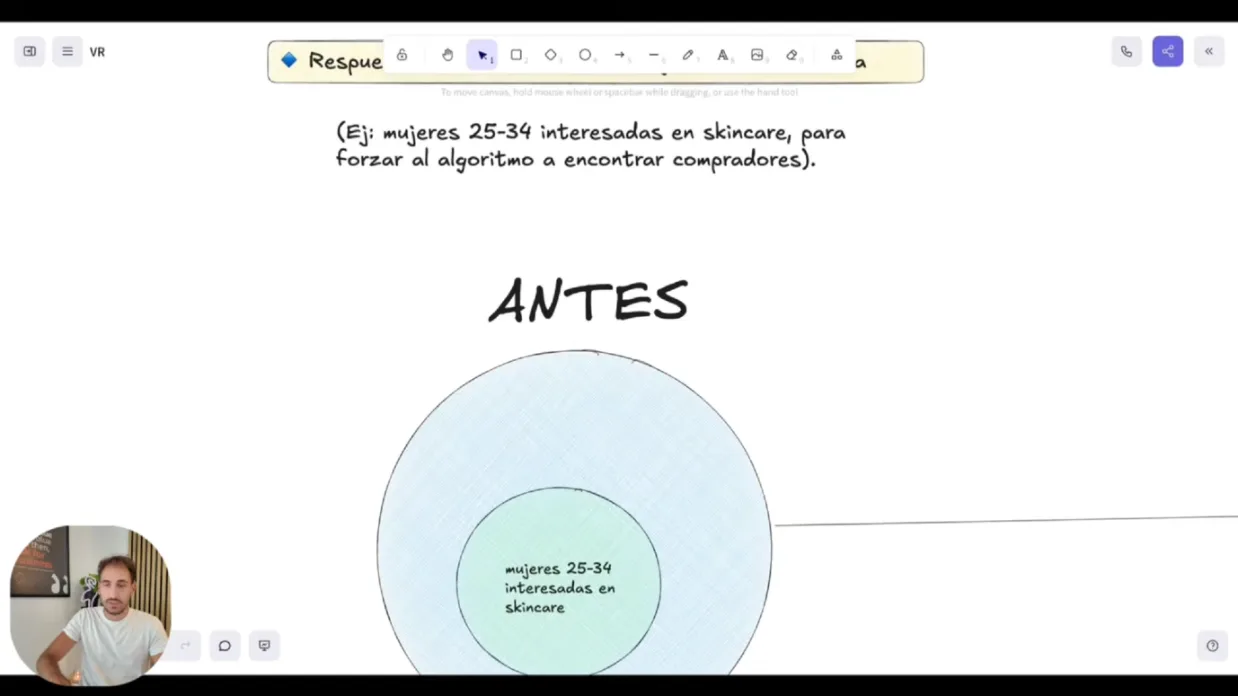Select the Arrow tool

pyautogui.click(x=620, y=55)
